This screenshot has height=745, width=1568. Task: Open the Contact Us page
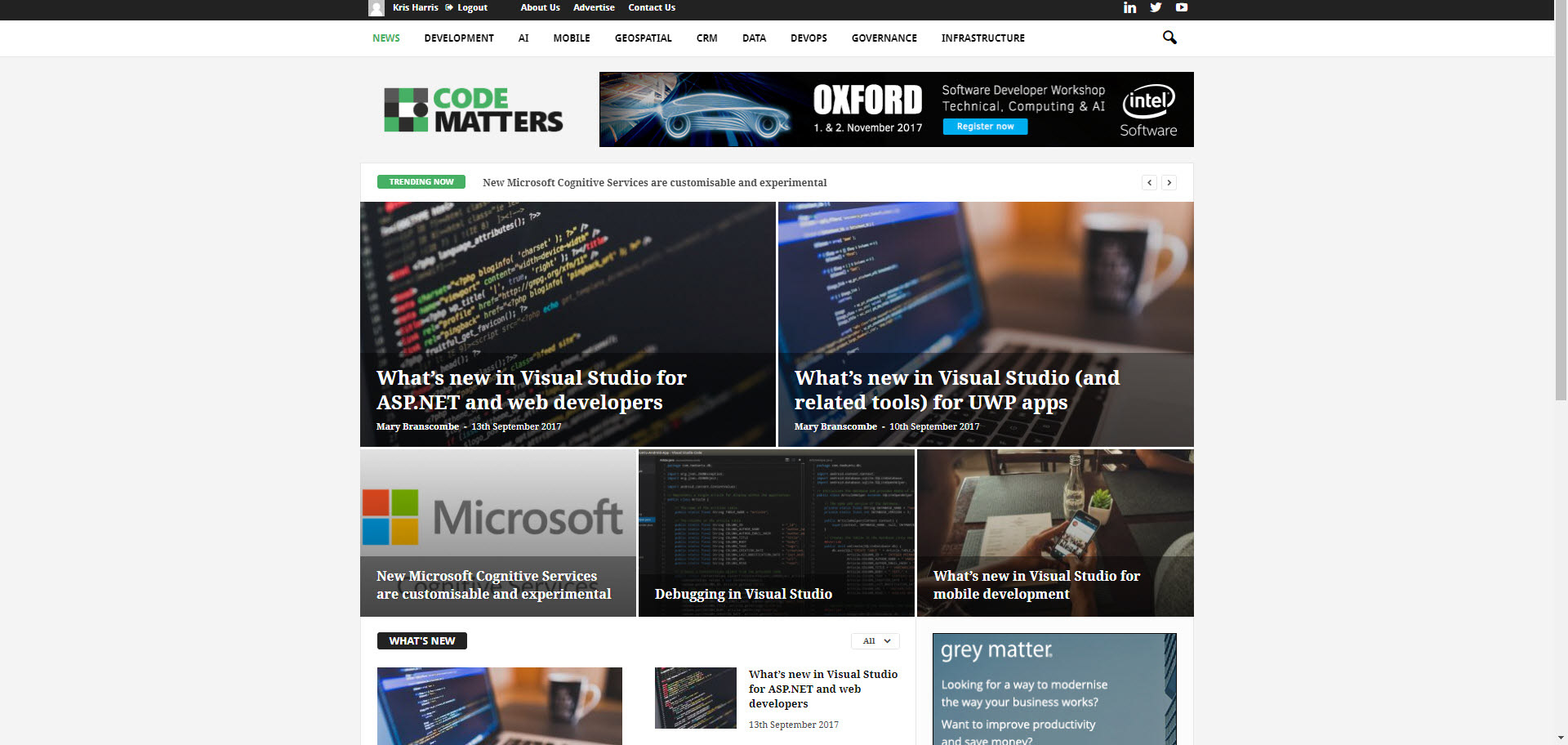click(x=652, y=7)
